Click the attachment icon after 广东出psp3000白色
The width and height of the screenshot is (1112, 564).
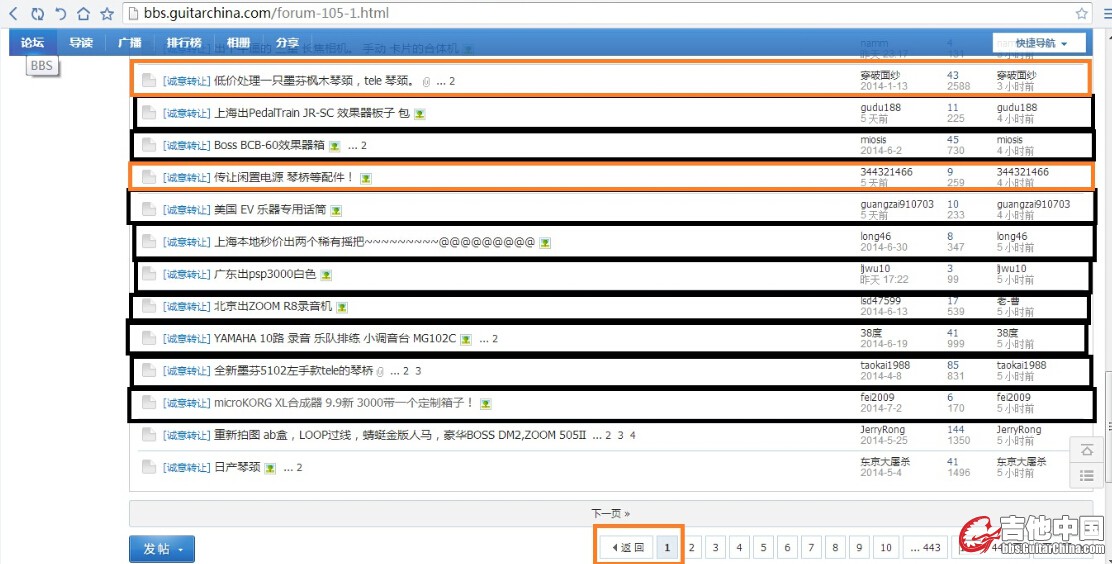(x=326, y=274)
